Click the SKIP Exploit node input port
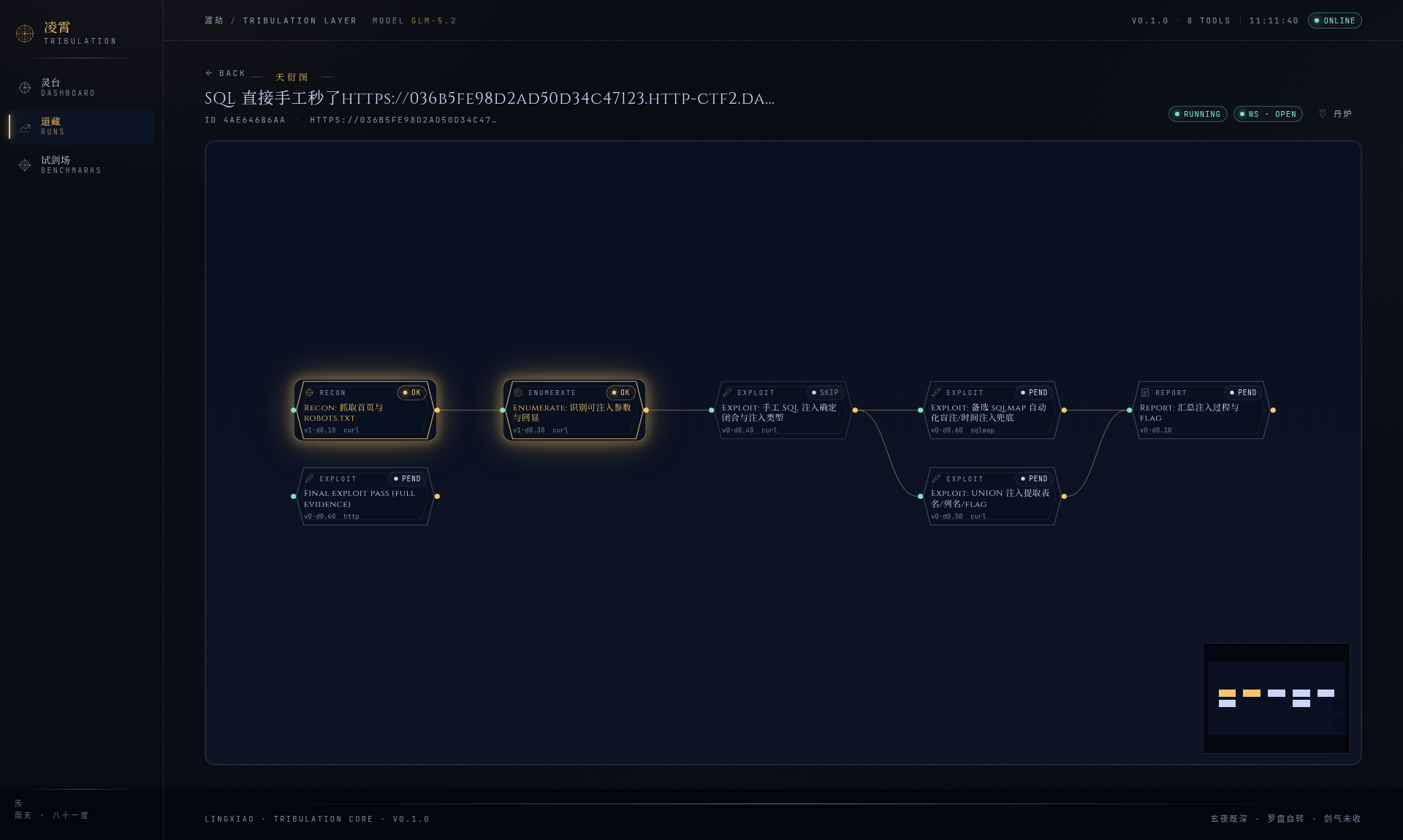This screenshot has width=1403, height=840. point(712,411)
